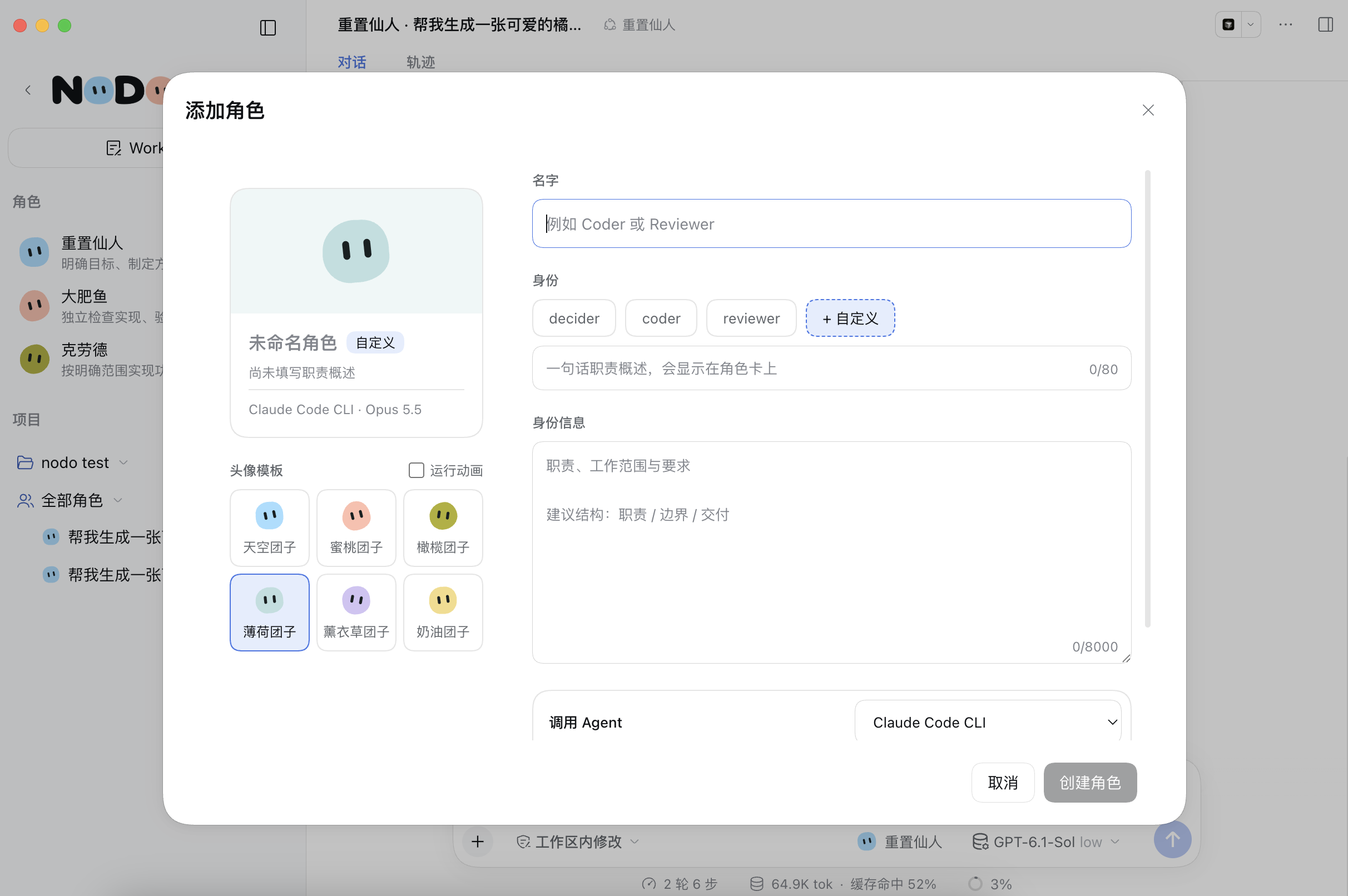Toggle the right side panel icon
The width and height of the screenshot is (1348, 896).
tap(1325, 24)
